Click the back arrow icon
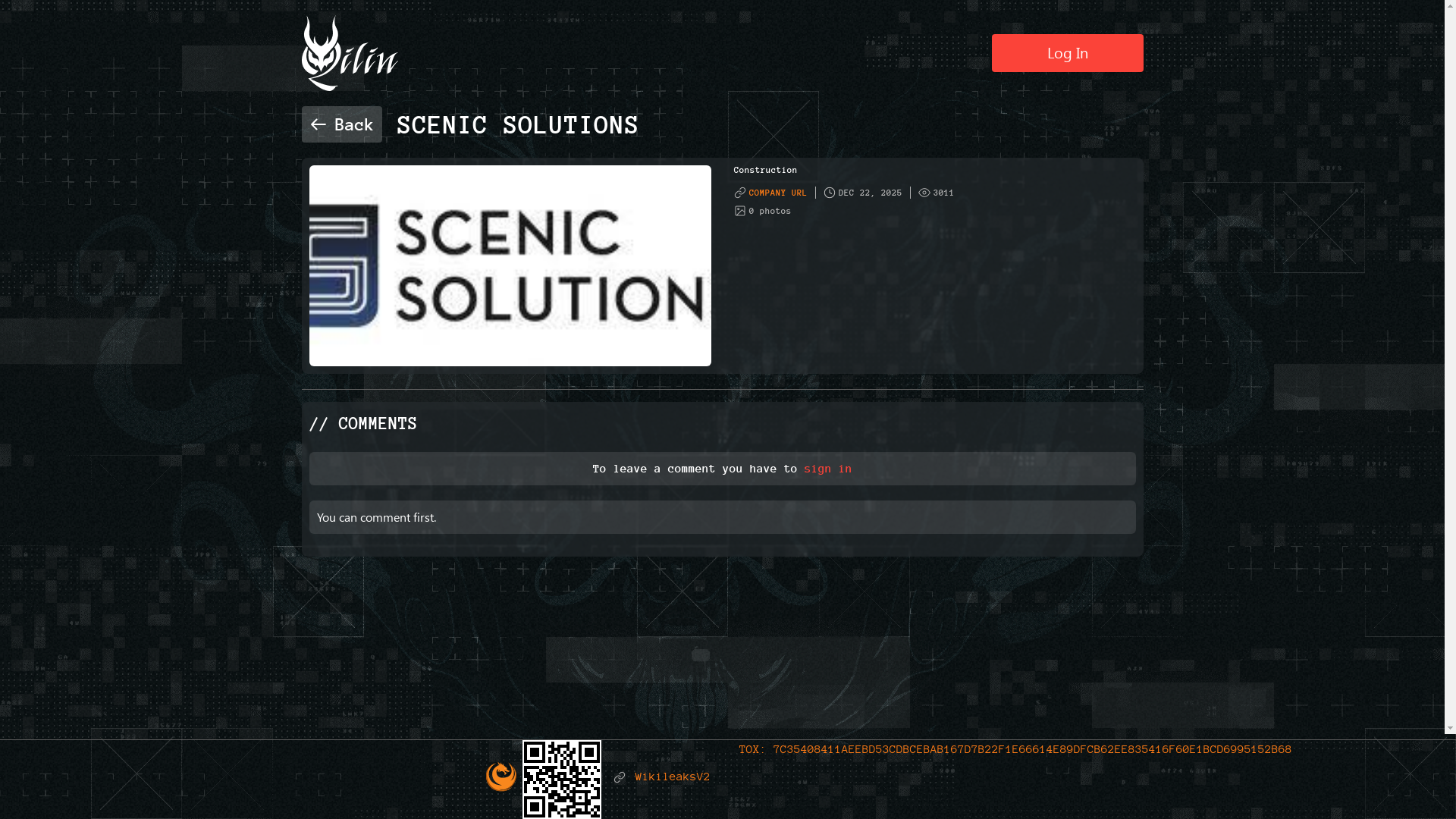1456x819 pixels. click(x=318, y=124)
